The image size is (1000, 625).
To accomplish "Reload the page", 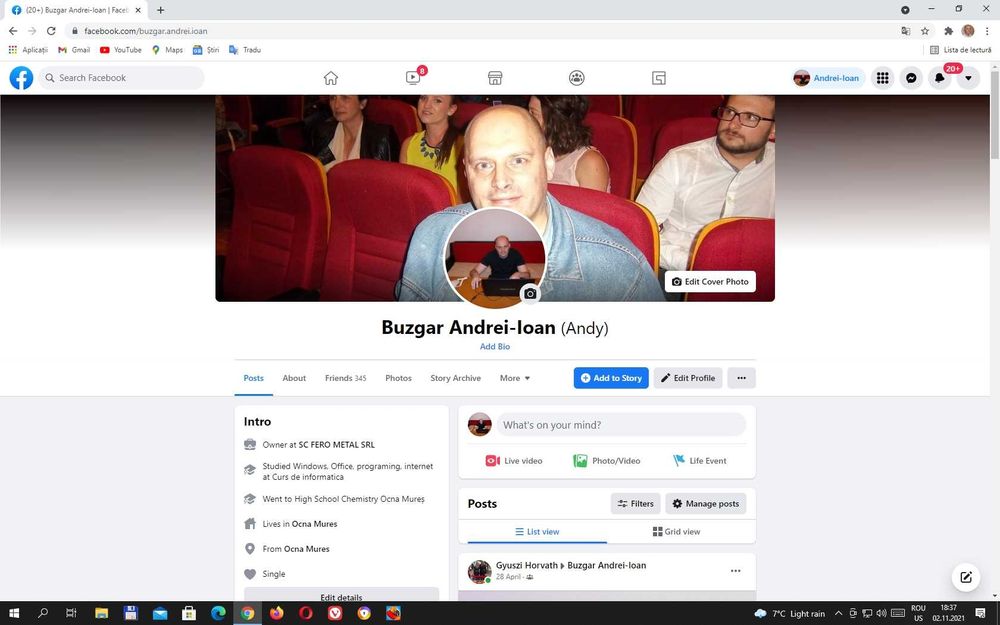I will [51, 31].
